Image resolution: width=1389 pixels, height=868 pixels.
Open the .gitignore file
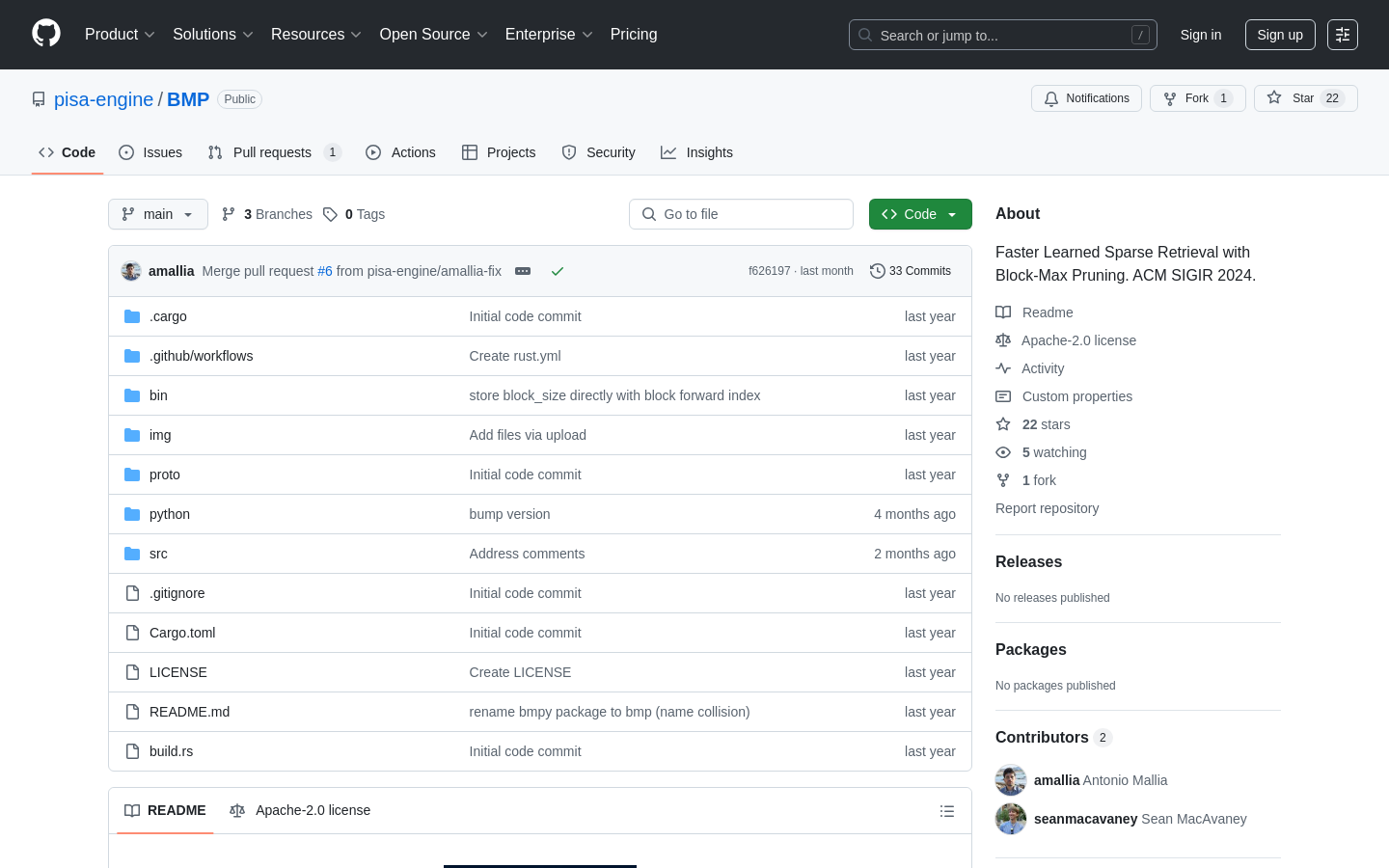coord(177,593)
